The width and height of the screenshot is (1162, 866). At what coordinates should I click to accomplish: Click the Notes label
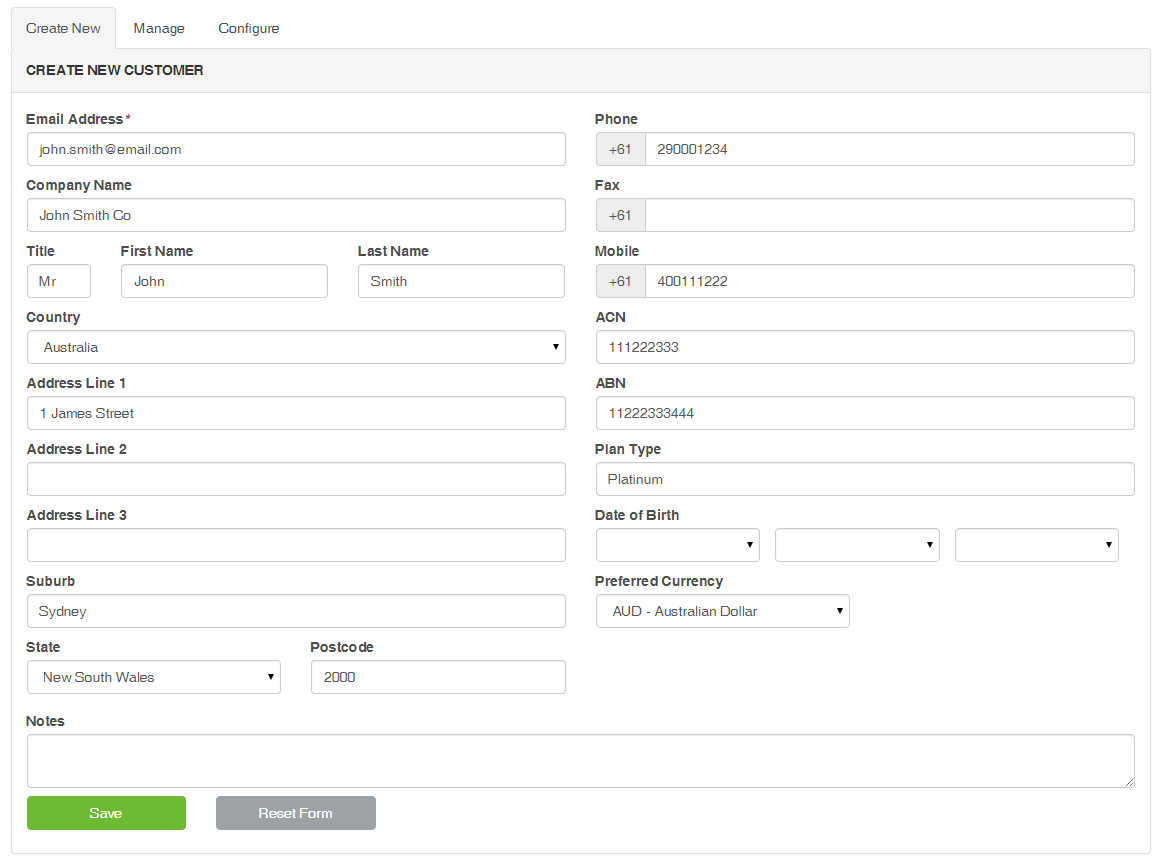click(x=45, y=721)
